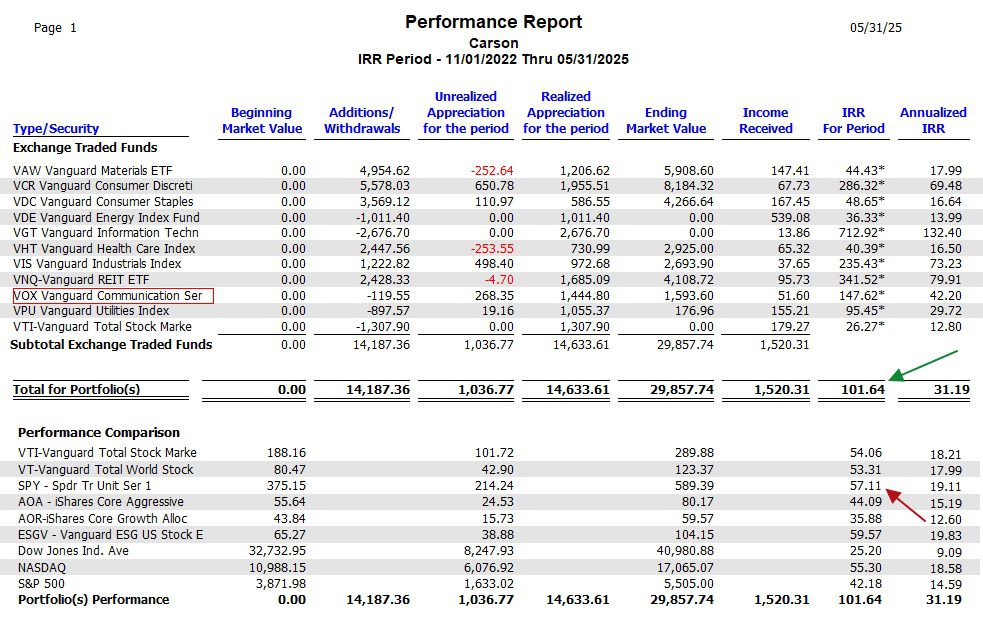
Task: Click 101.64 in the Total for Portfolio(s) row
Action: click(x=863, y=389)
